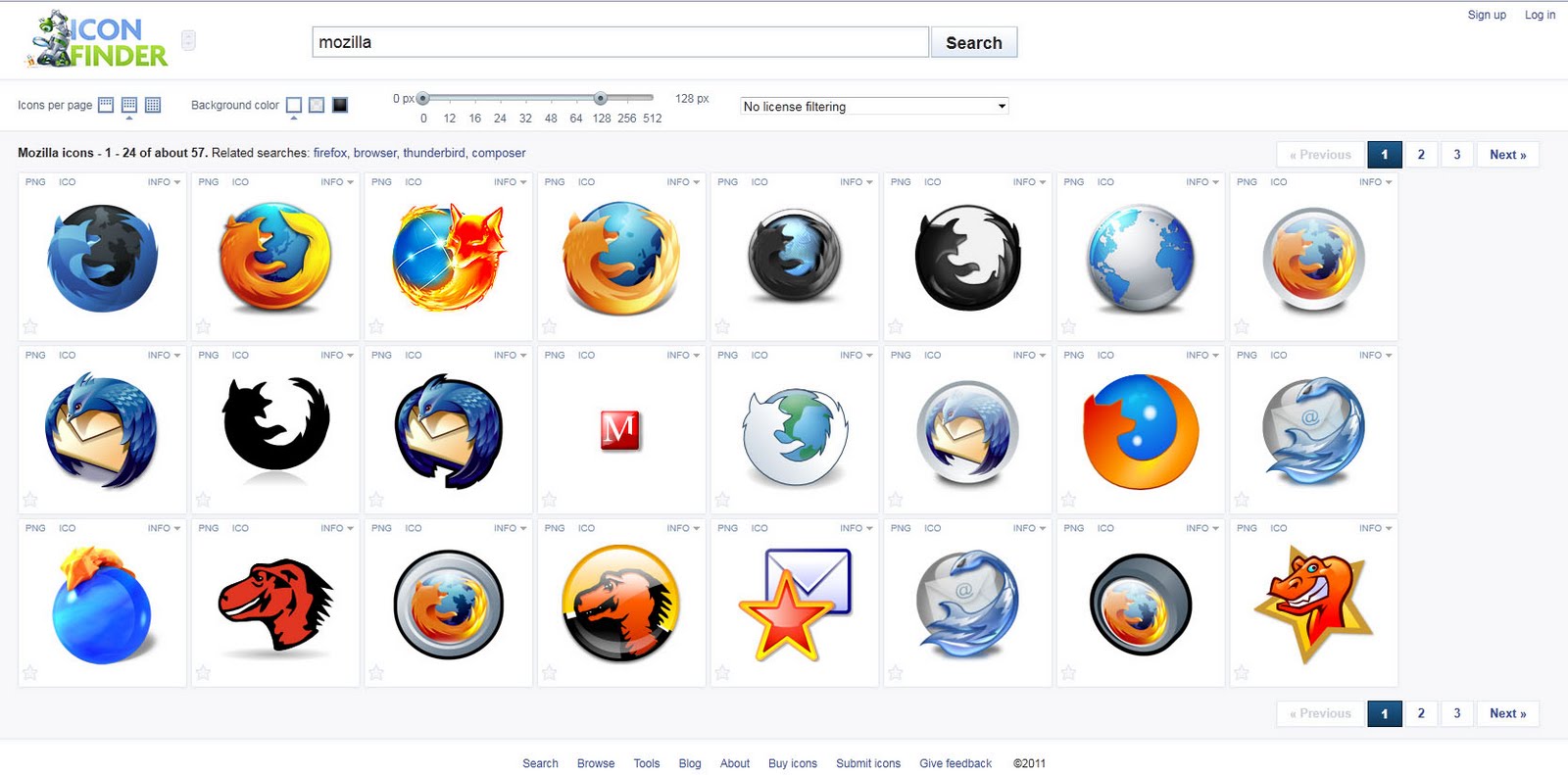Open Submit icons in the footer
The height and width of the screenshot is (775, 1568).
pyautogui.click(x=868, y=763)
